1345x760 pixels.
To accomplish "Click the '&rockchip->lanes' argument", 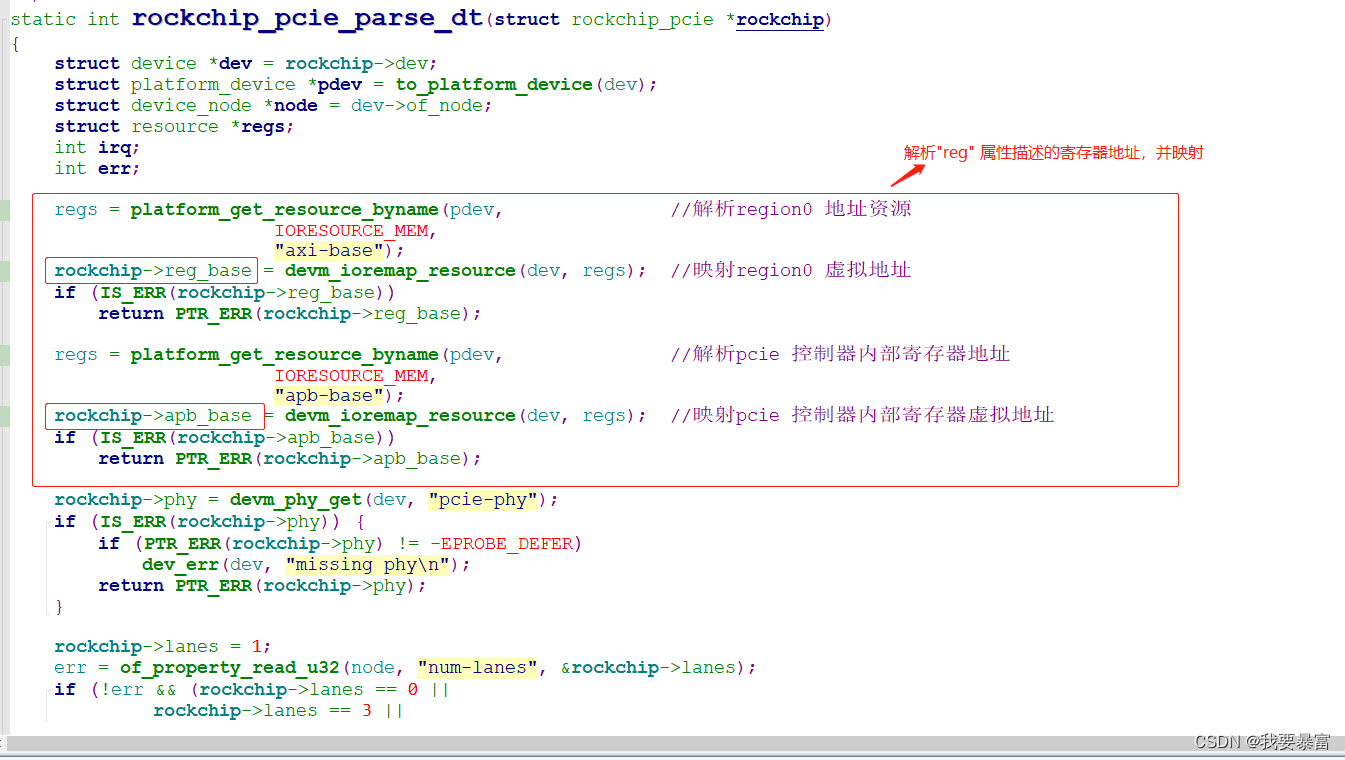I will pos(647,668).
